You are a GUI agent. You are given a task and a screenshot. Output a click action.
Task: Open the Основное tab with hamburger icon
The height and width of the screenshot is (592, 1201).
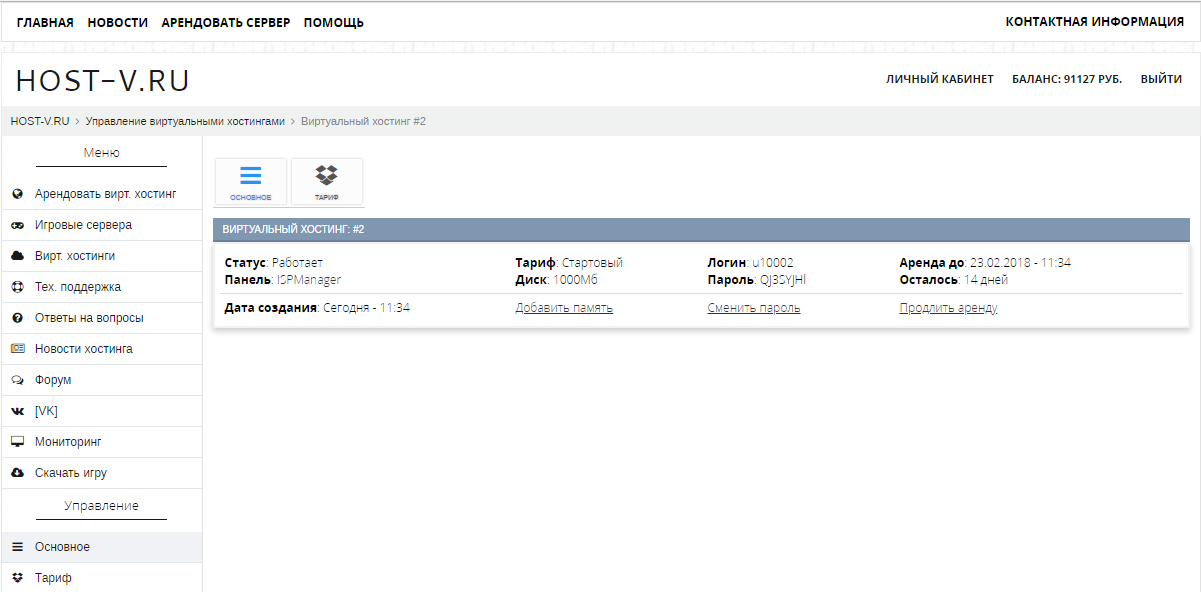250,182
